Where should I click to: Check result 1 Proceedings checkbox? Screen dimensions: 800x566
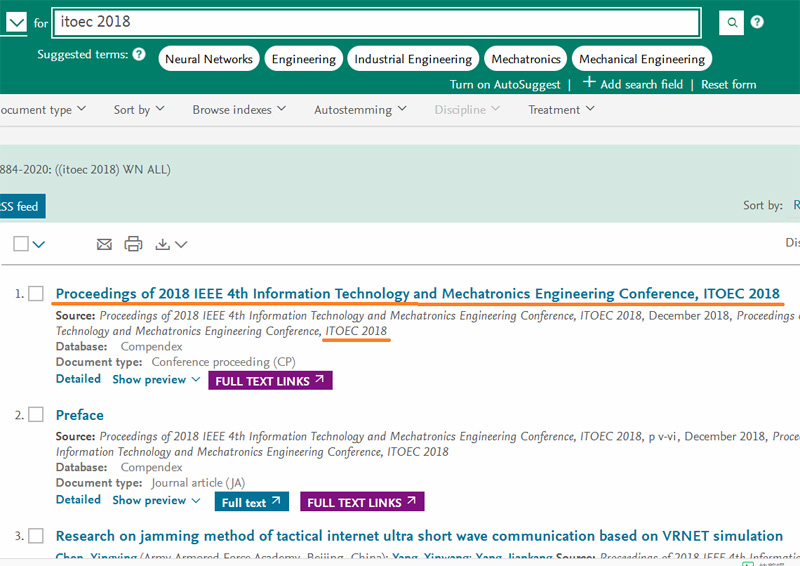[36, 293]
